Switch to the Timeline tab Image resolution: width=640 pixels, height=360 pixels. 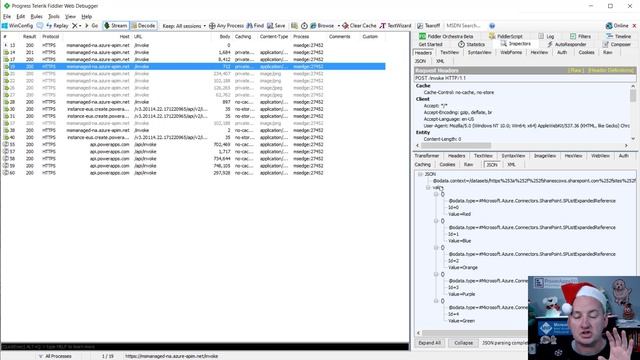pyautogui.click(x=619, y=36)
